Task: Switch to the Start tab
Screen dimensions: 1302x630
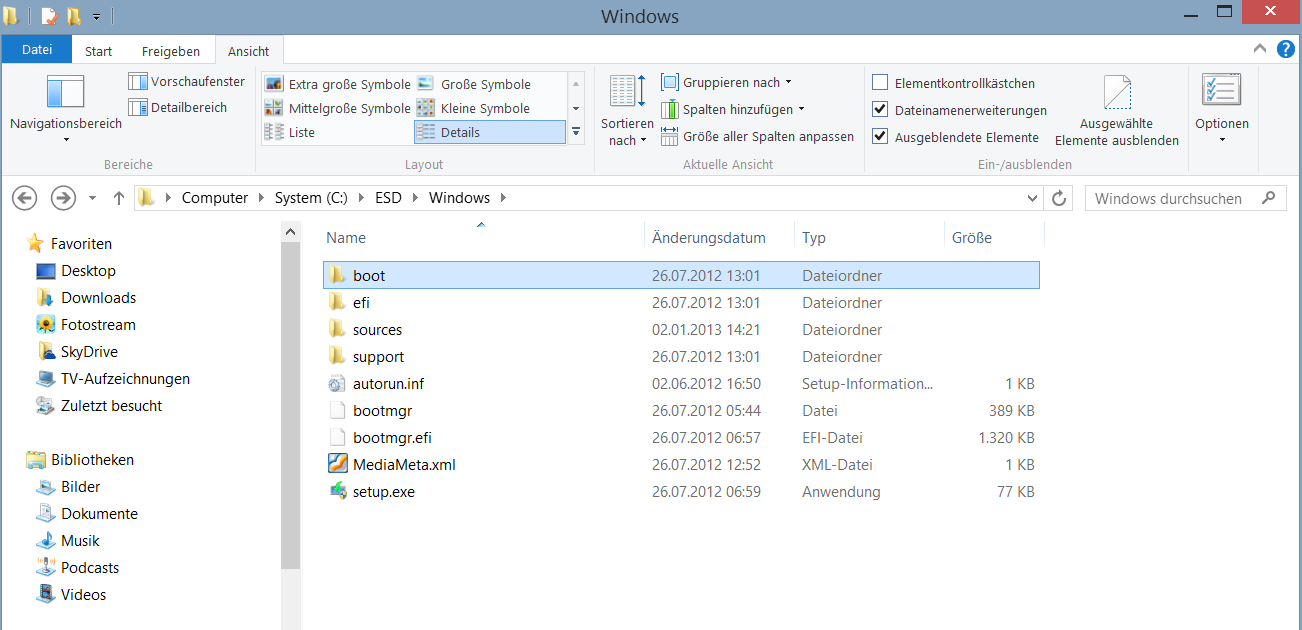Action: point(98,51)
